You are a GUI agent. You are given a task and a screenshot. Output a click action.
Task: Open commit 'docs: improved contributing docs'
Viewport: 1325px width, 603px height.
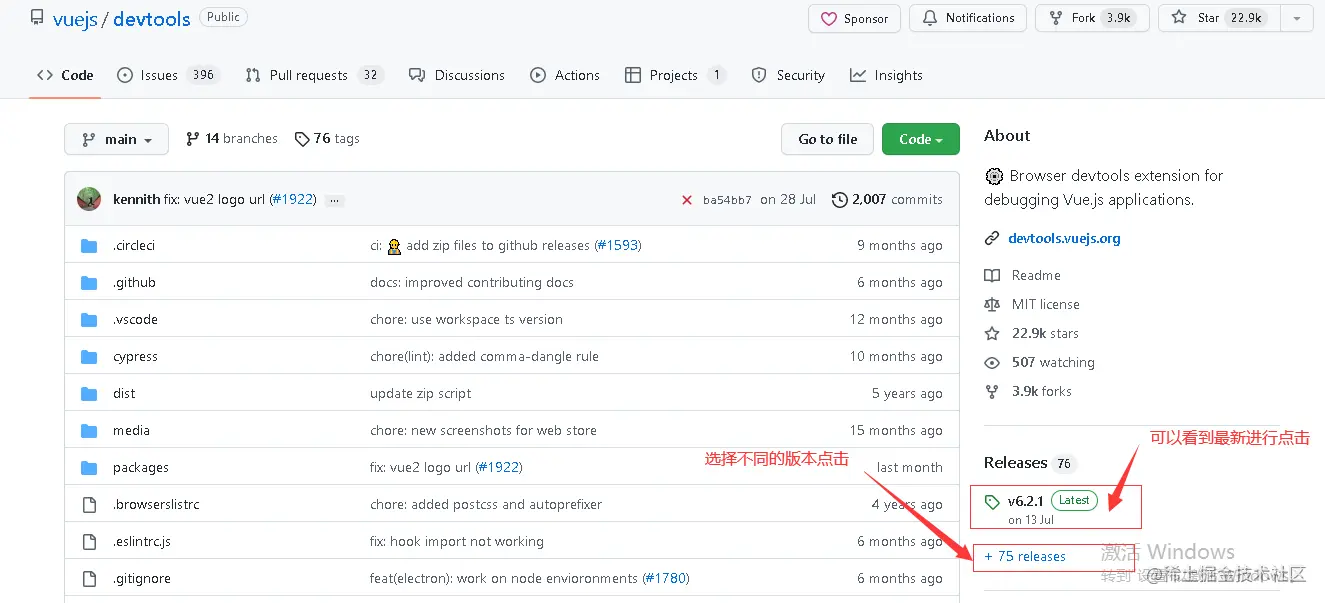coord(472,282)
